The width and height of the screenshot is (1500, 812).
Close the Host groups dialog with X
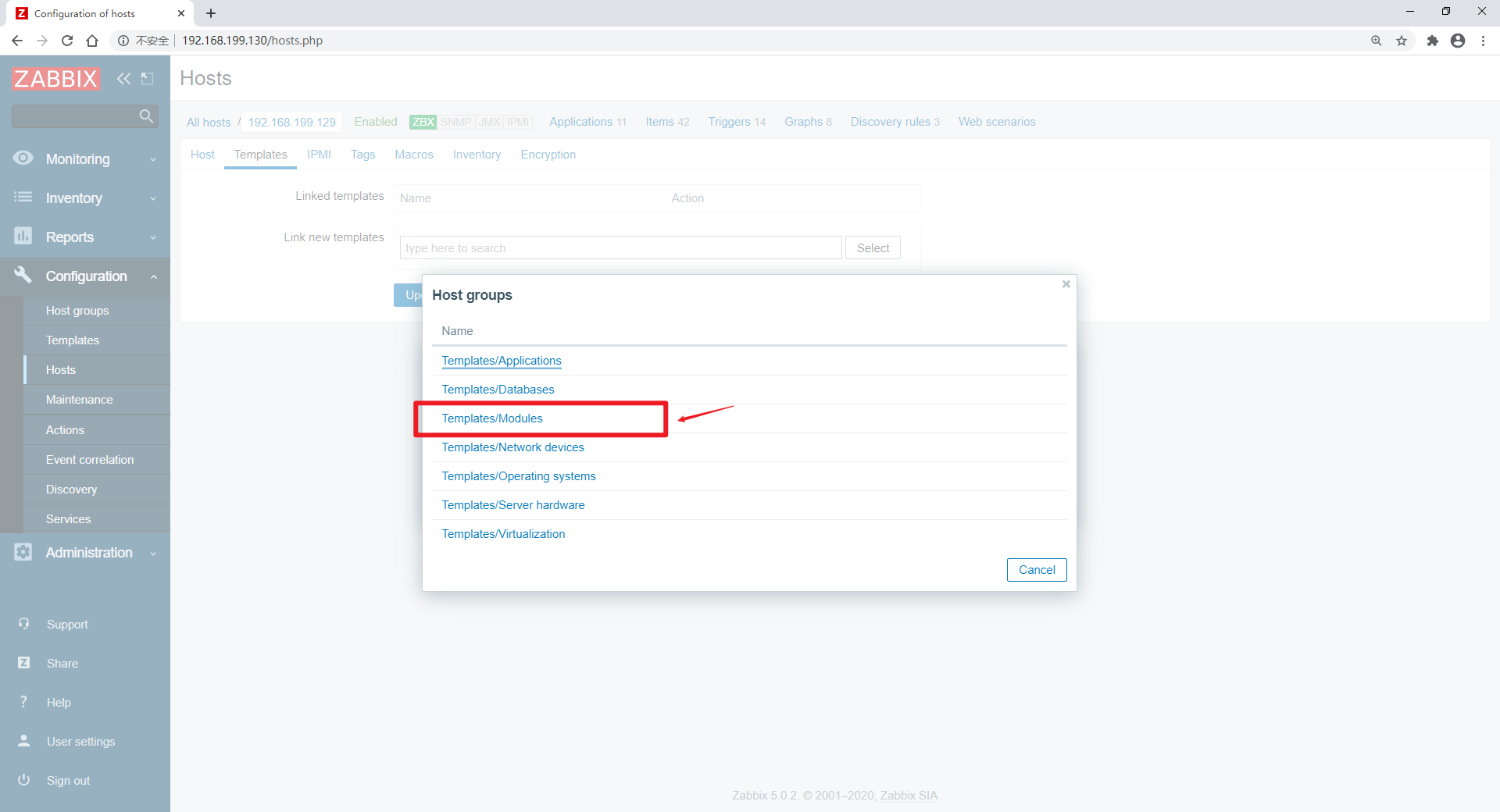1066,284
